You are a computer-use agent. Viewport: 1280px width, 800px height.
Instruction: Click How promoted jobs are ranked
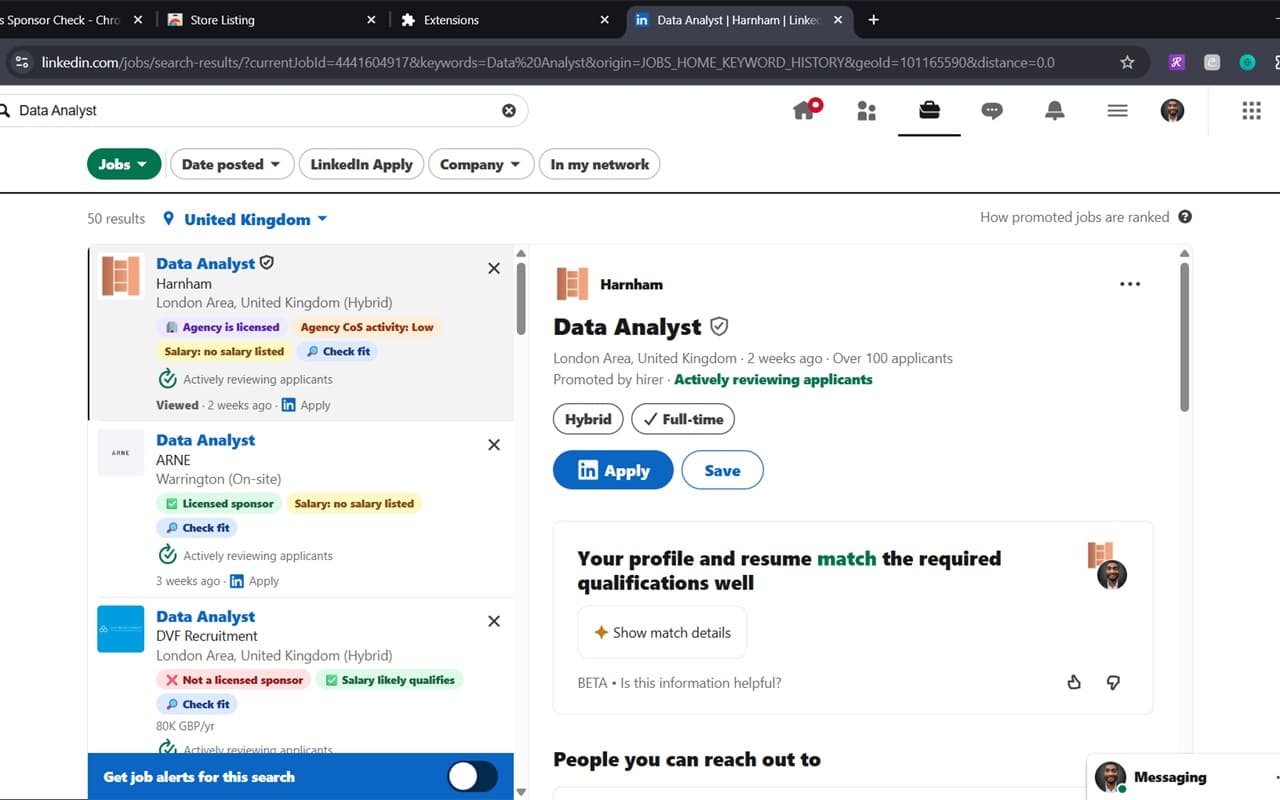click(x=1074, y=217)
